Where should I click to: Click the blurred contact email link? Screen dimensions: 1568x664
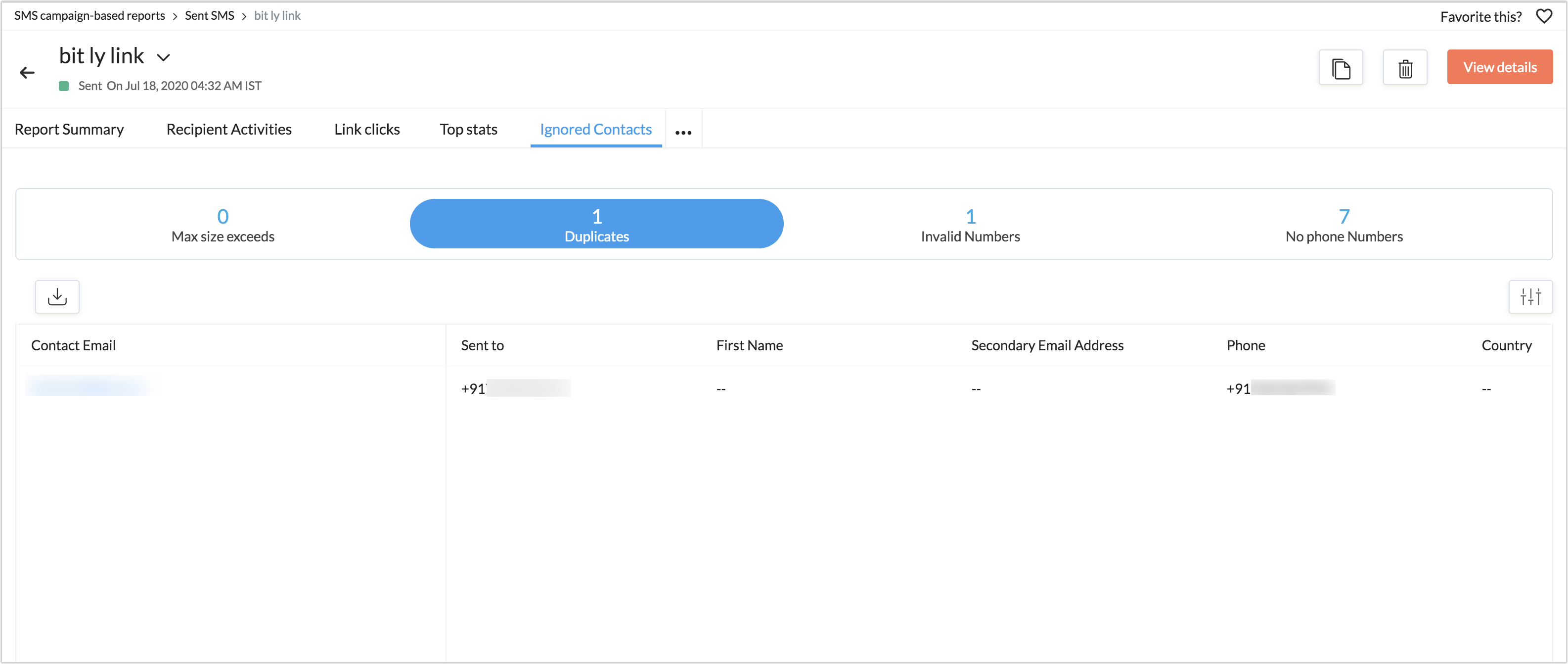[x=89, y=386]
